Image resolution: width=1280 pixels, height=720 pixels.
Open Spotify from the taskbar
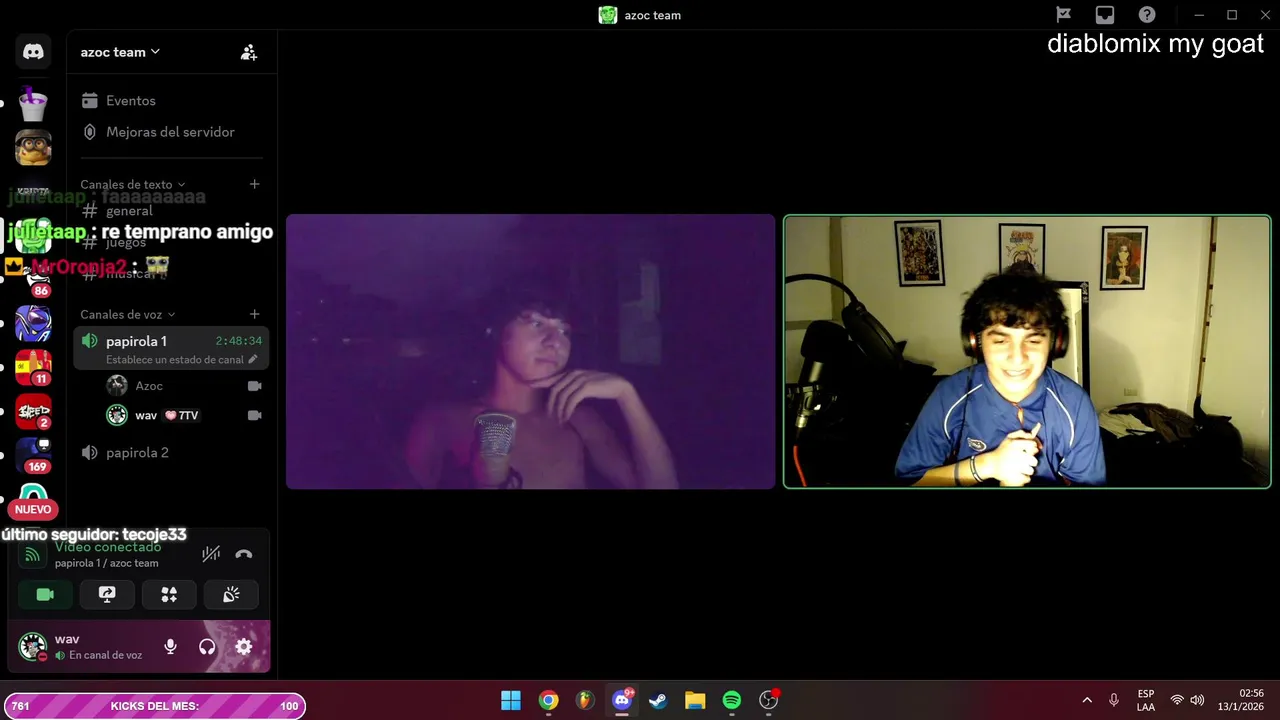pos(732,700)
